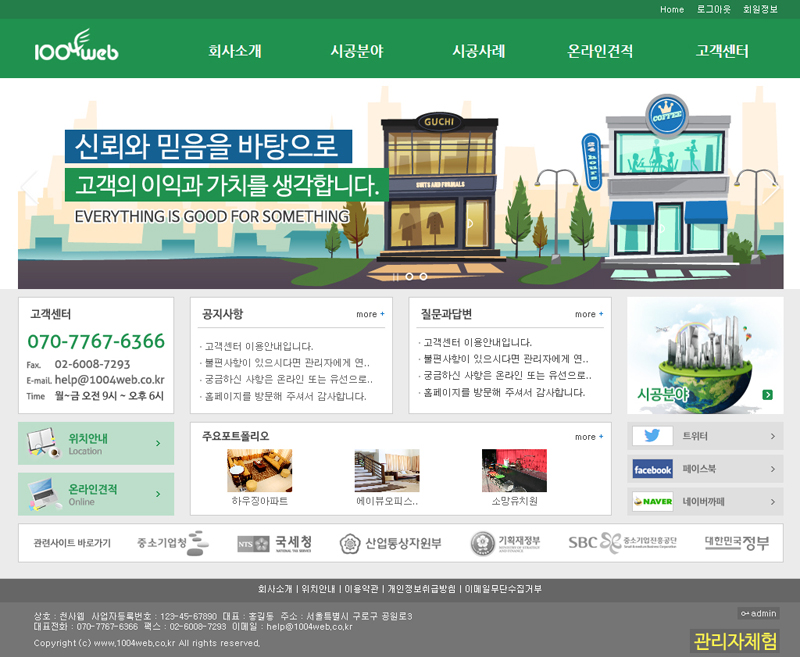The height and width of the screenshot is (657, 800).
Task: Show the previous banner slide arrow
Action: tap(29, 187)
